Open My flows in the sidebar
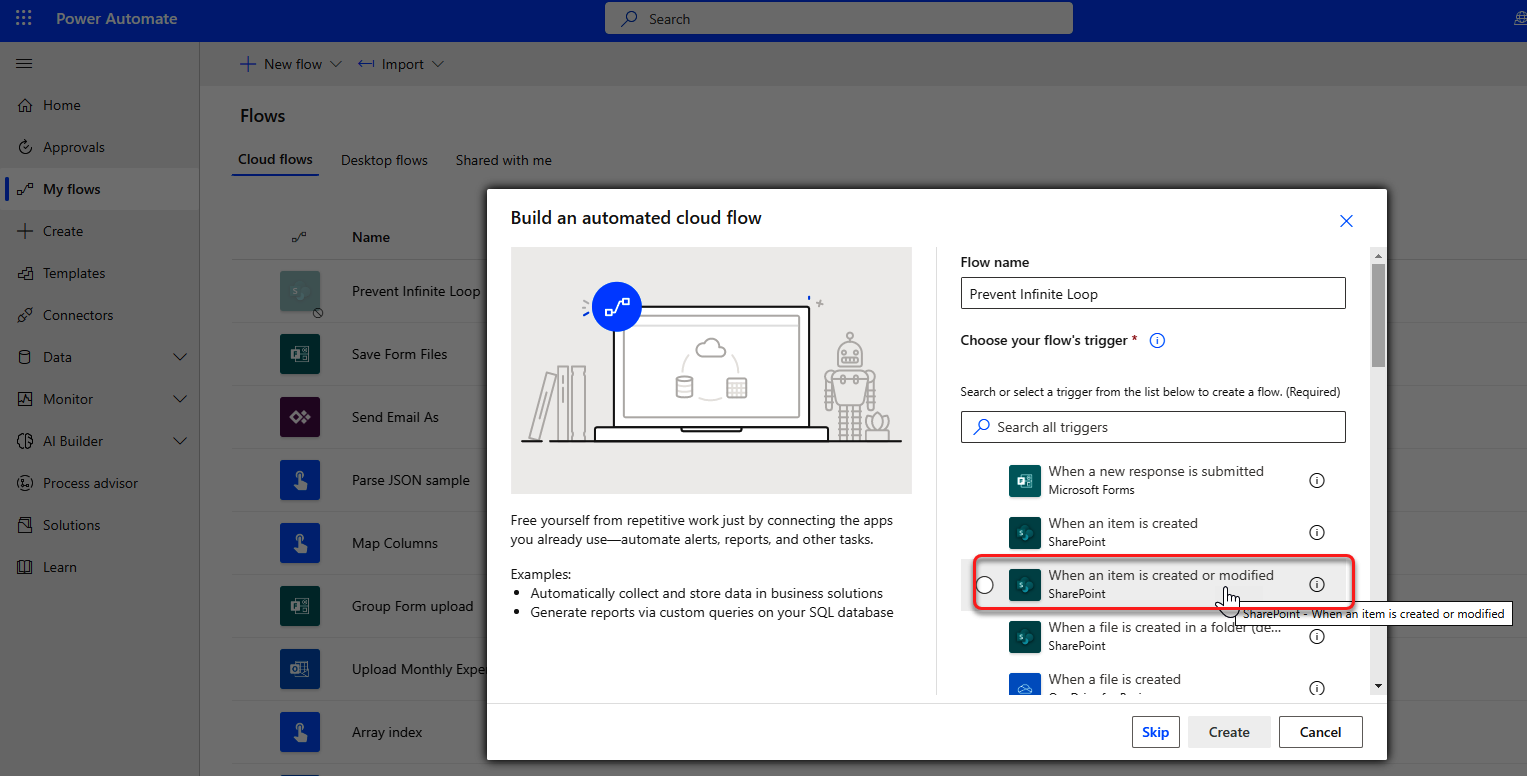This screenshot has height=776, width=1527. 100,189
